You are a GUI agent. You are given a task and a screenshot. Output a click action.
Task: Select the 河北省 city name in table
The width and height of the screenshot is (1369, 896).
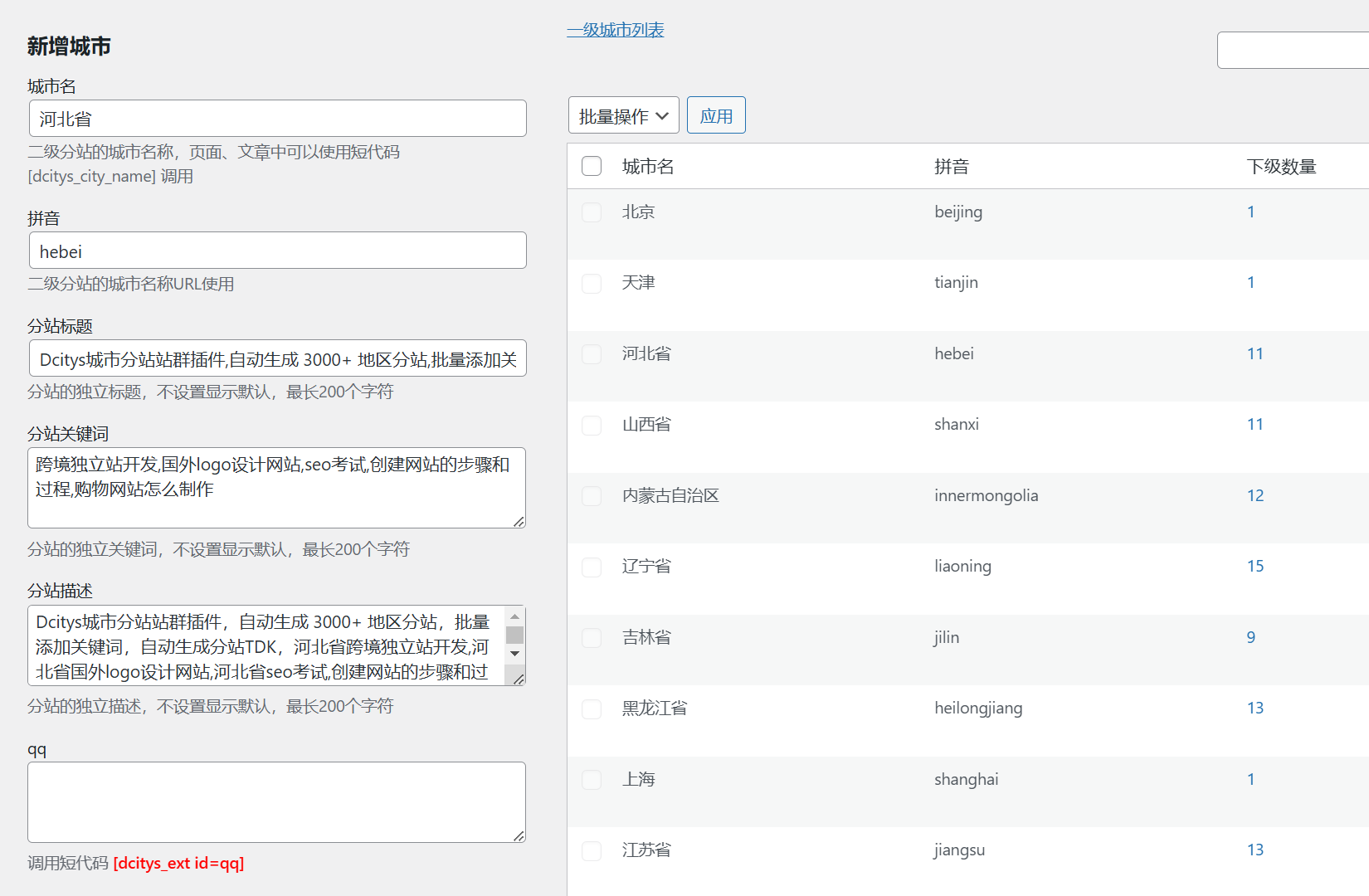point(646,353)
